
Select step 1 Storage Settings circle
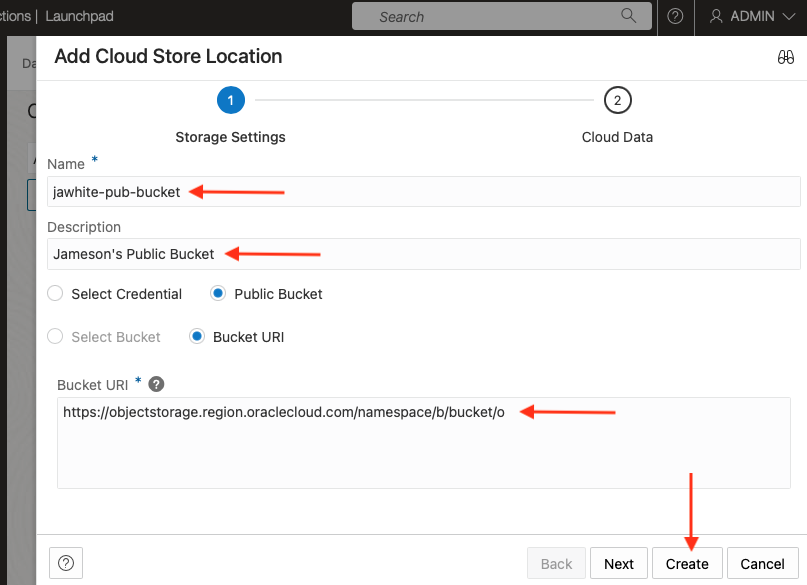click(x=230, y=100)
